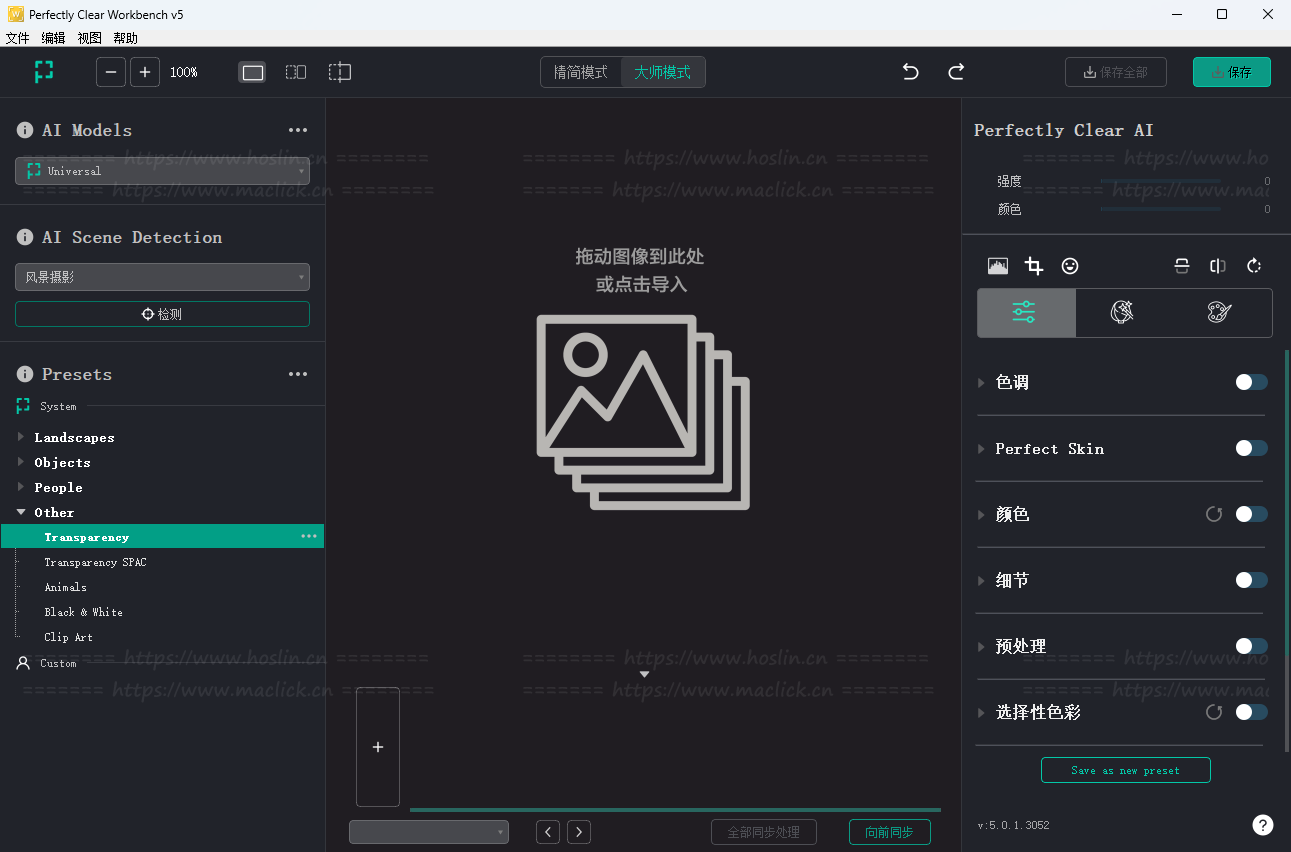Screen dimensions: 1291x852
Task: Open the face tool icon
Action: pyautogui.click(x=1070, y=266)
